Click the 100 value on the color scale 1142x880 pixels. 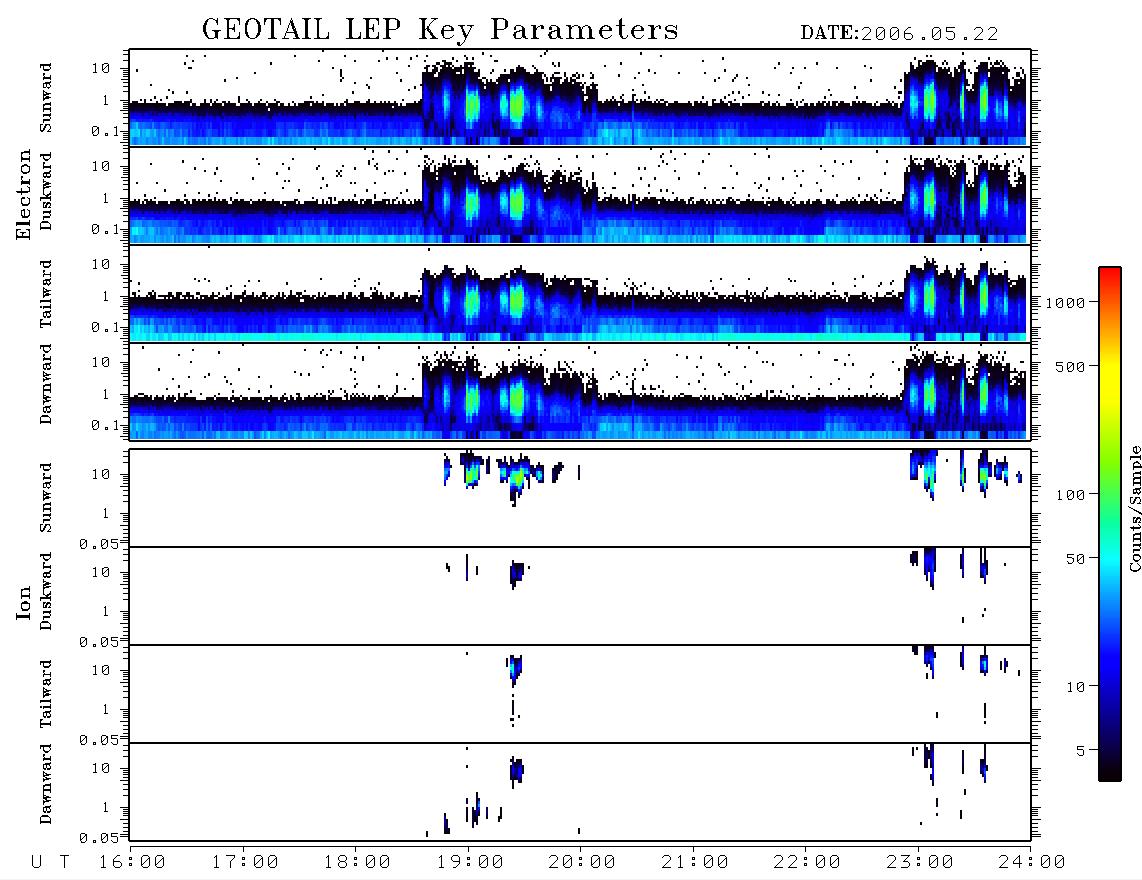(1071, 495)
